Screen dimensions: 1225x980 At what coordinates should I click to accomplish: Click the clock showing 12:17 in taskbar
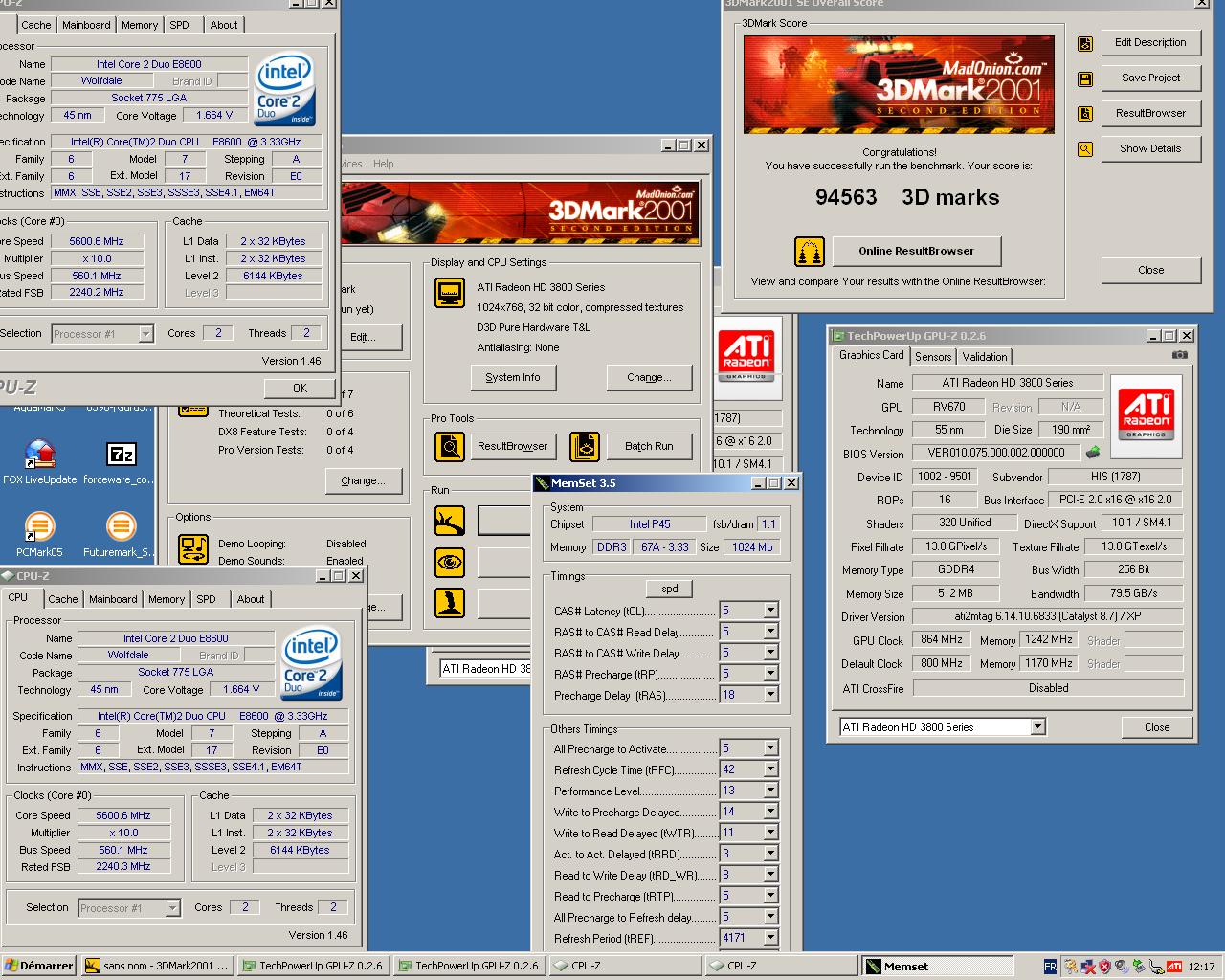1201,967
